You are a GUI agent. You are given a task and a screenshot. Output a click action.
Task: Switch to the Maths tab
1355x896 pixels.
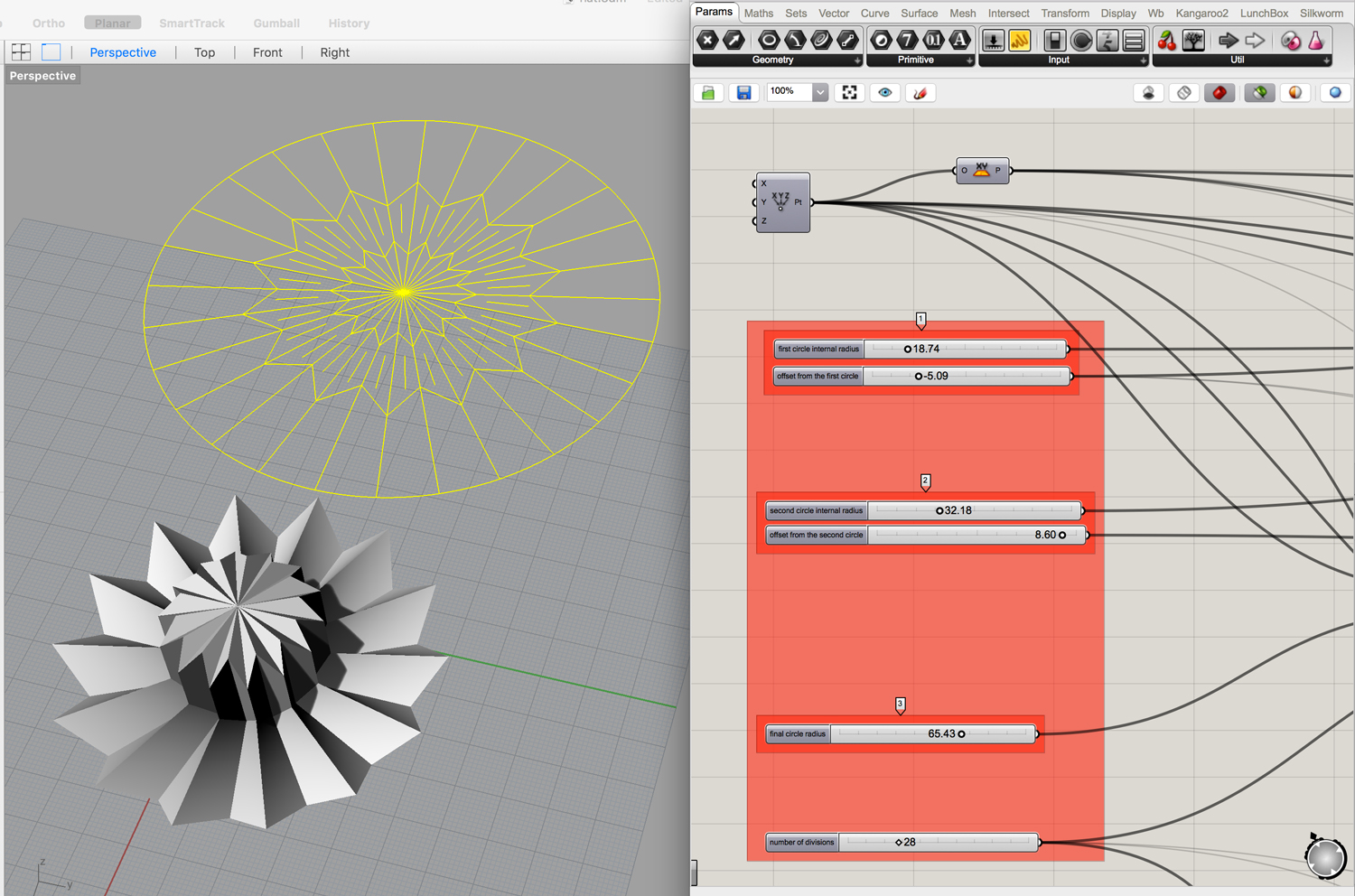(x=759, y=13)
